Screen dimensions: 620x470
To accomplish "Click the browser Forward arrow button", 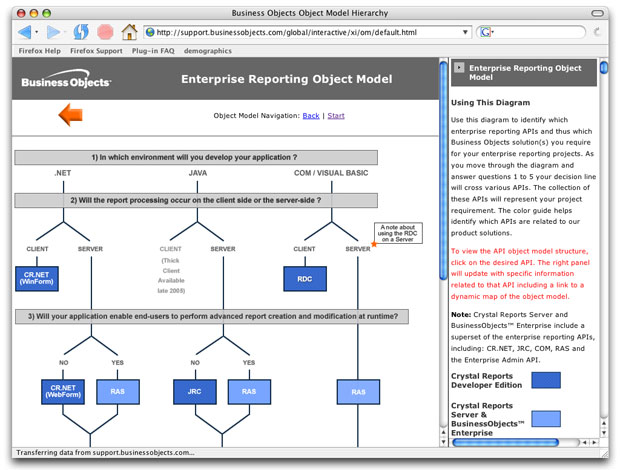I will point(54,32).
